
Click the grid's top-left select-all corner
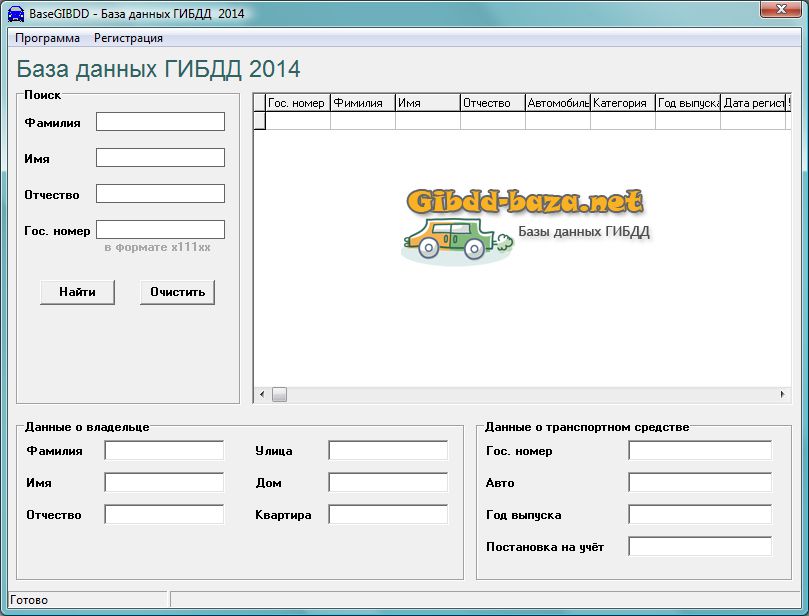[260, 103]
